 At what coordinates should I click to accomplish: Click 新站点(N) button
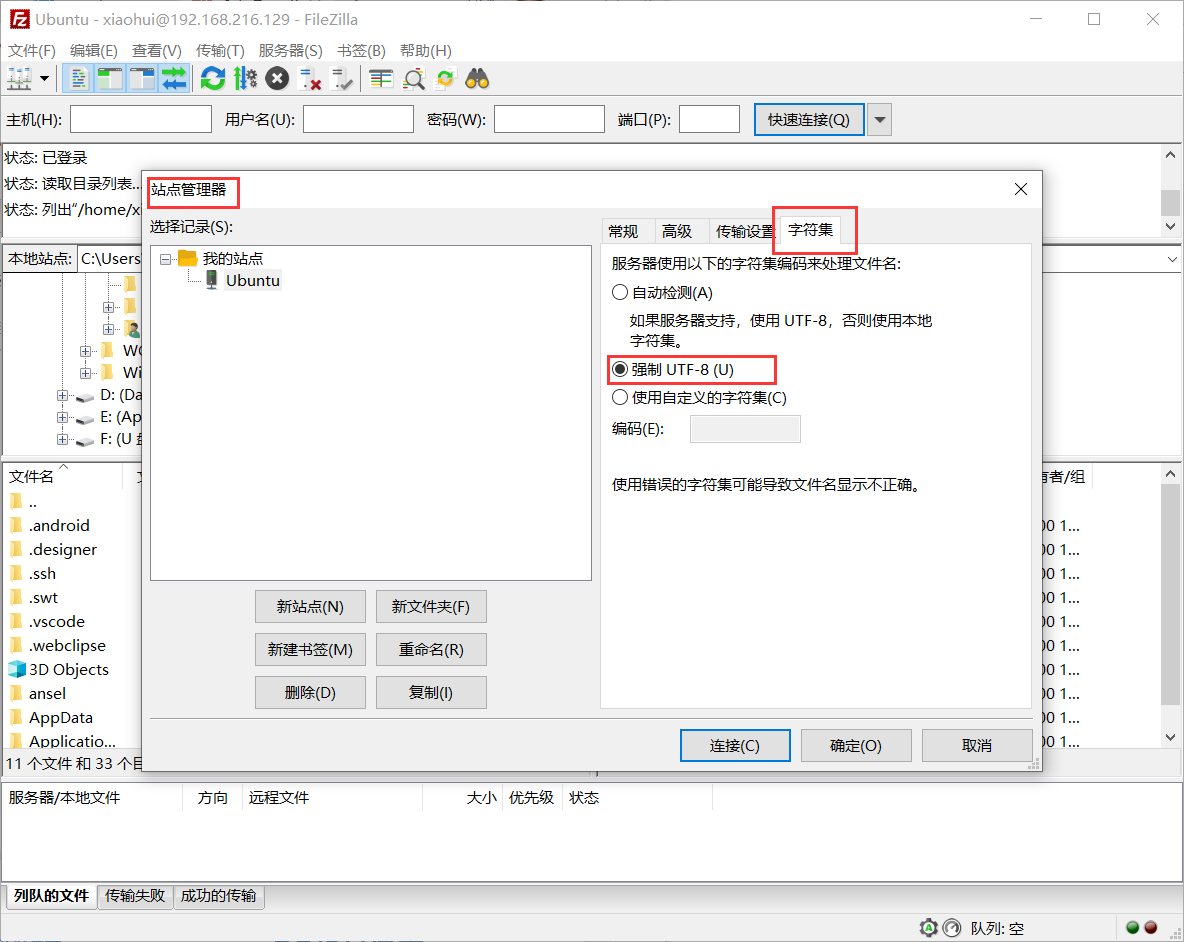(310, 607)
